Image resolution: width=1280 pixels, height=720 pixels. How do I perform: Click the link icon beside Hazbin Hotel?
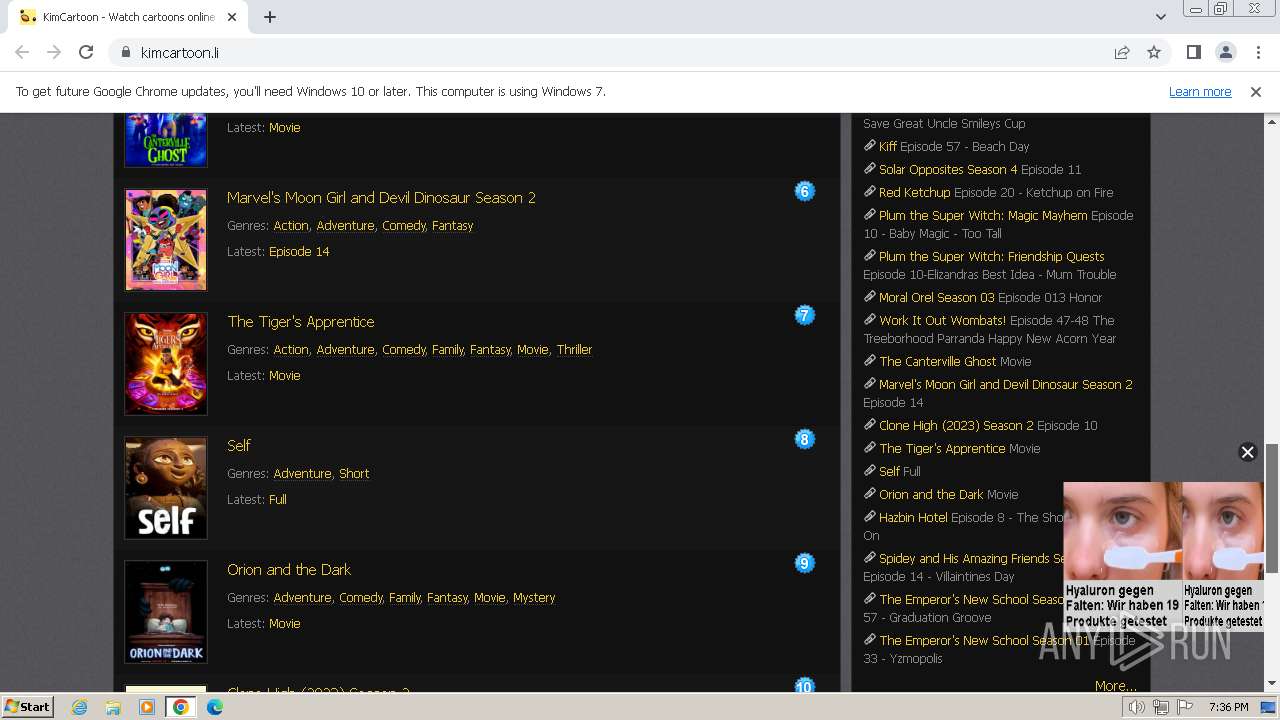coord(870,517)
